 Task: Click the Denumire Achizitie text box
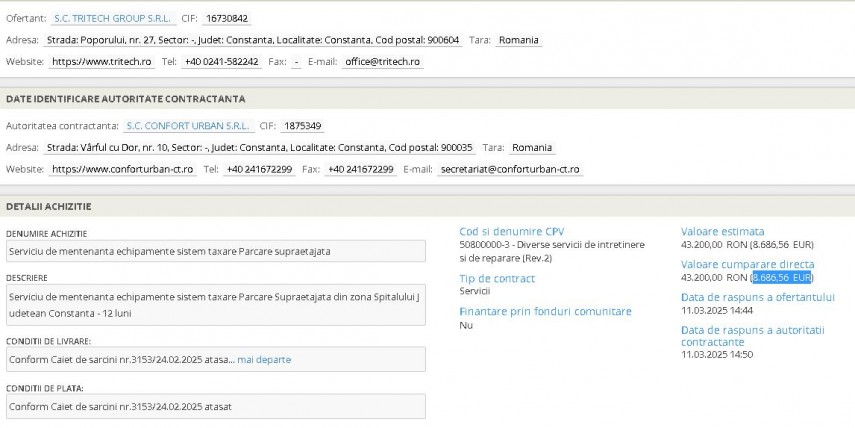coord(213,250)
